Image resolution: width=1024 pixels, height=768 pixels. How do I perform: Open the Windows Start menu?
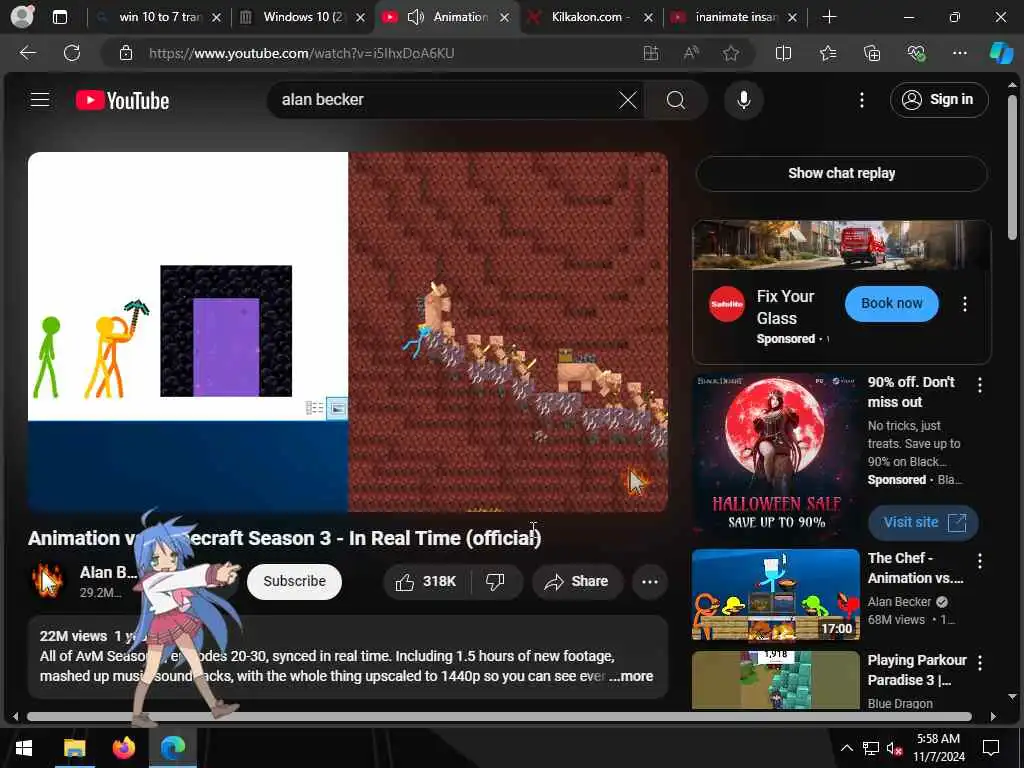tap(24, 748)
